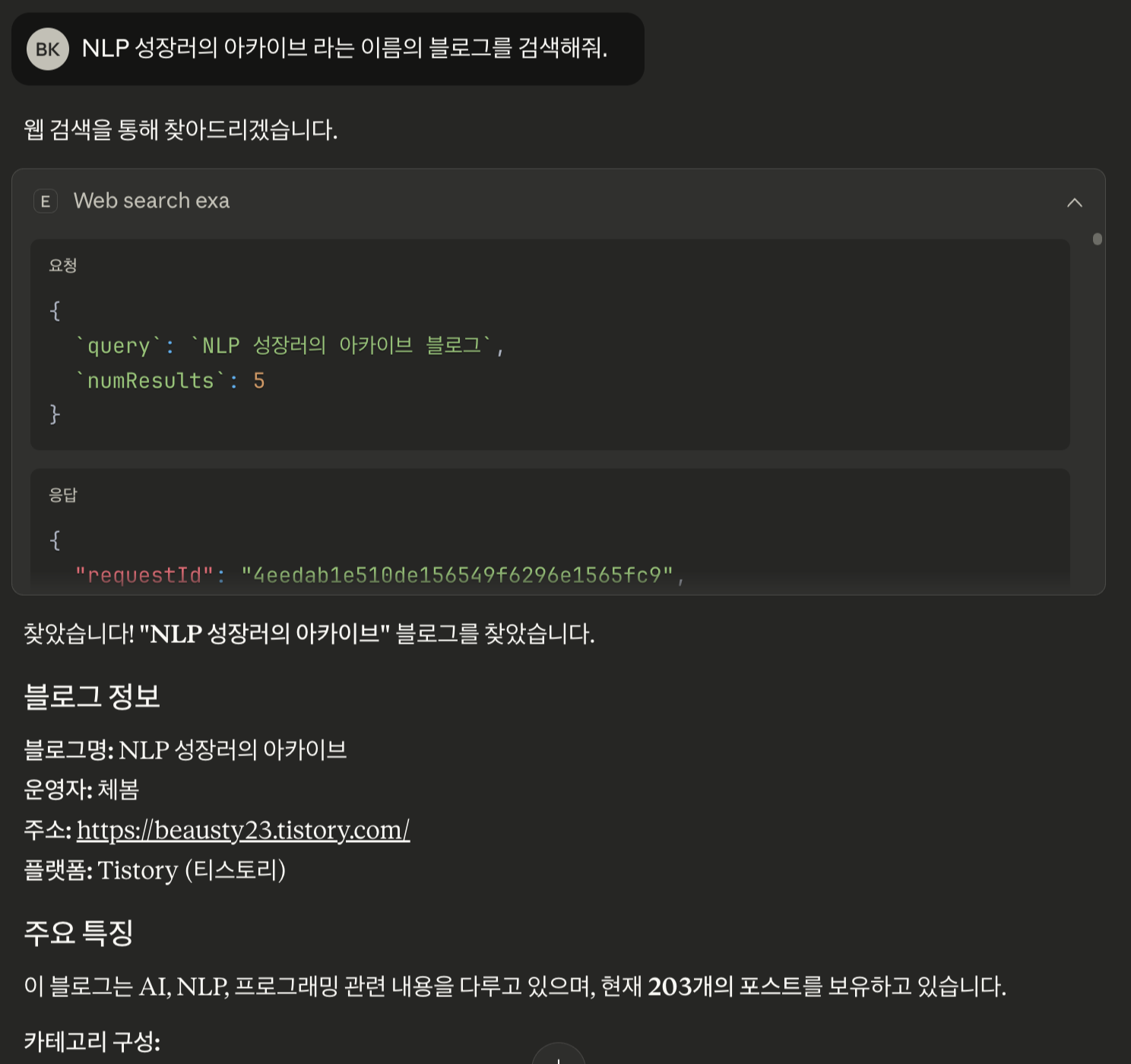Screen dimensions: 1131x1064
Task: Click the 주요 특징 heading
Action: 79,933
